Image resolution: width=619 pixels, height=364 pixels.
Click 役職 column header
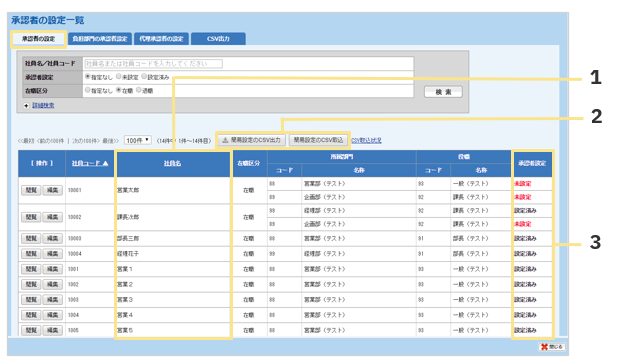[x=464, y=157]
